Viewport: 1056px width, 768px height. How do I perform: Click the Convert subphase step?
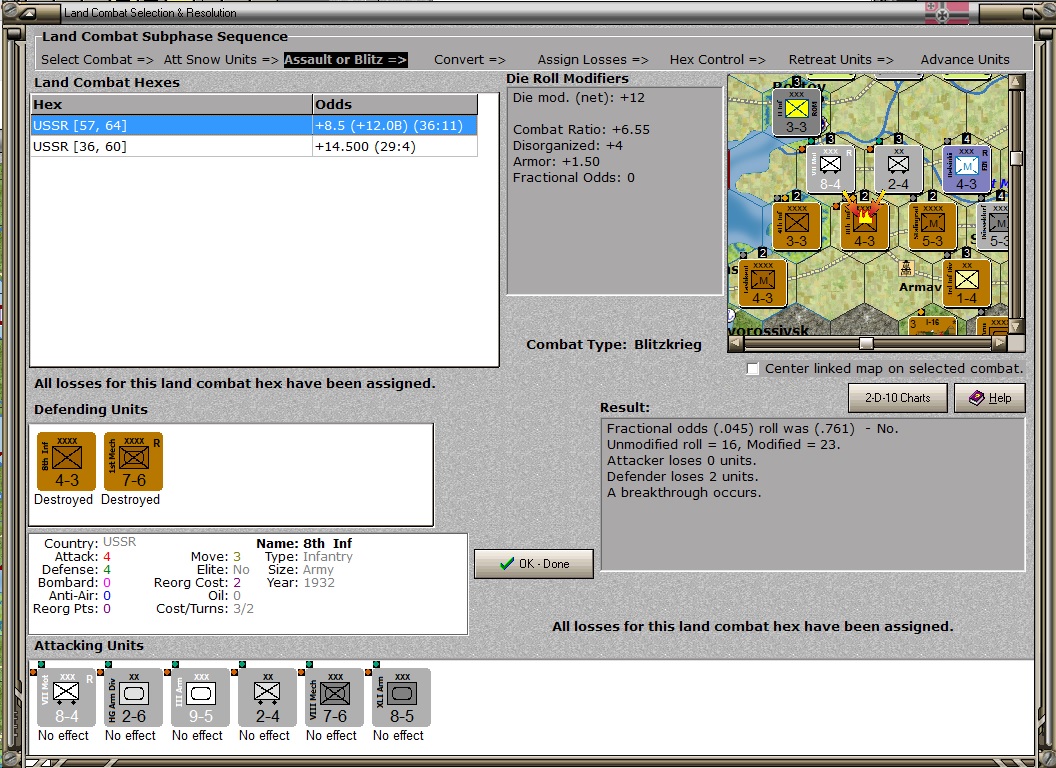click(x=469, y=59)
